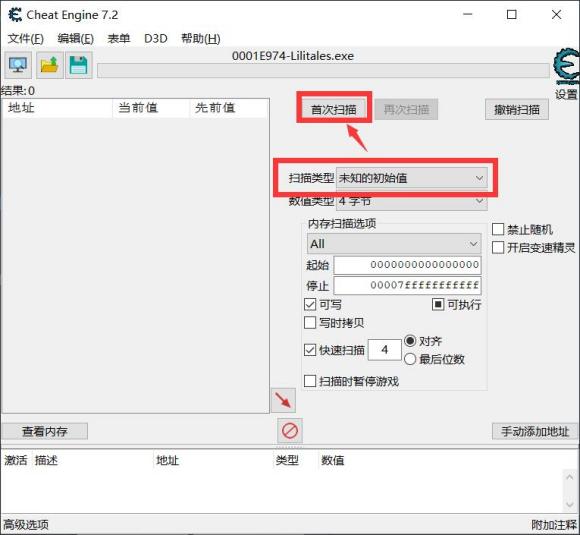Click the scan progress bar
This screenshot has width=580, height=535.
pos(323,70)
